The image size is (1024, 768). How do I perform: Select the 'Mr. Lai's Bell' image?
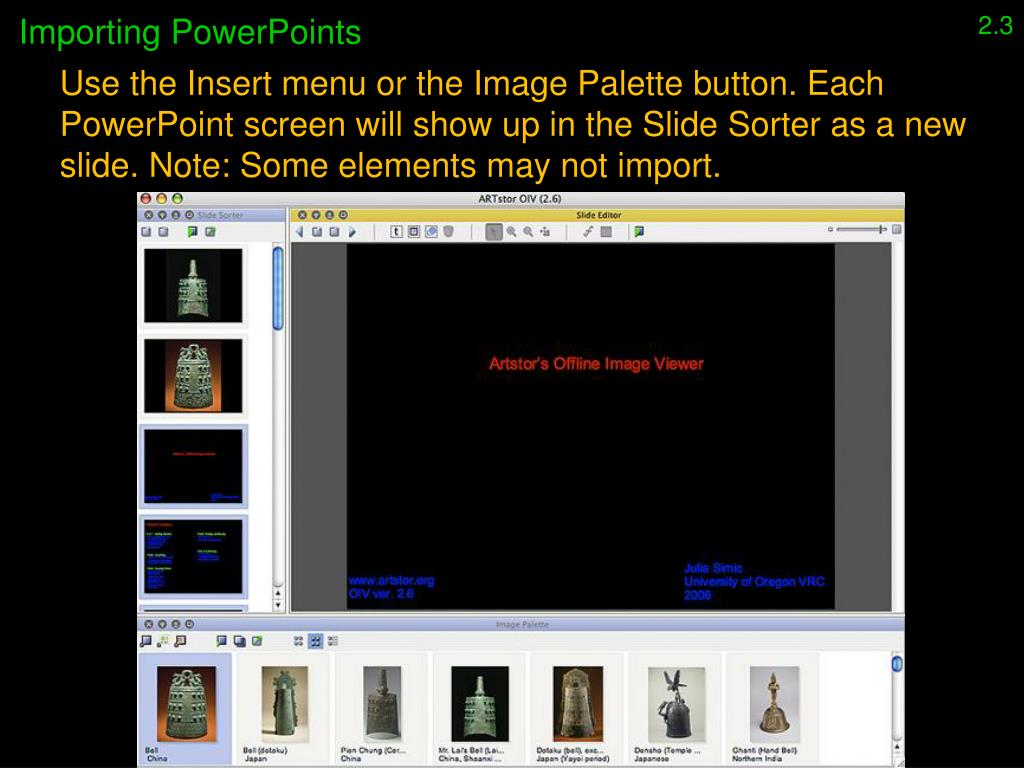pyautogui.click(x=480, y=709)
